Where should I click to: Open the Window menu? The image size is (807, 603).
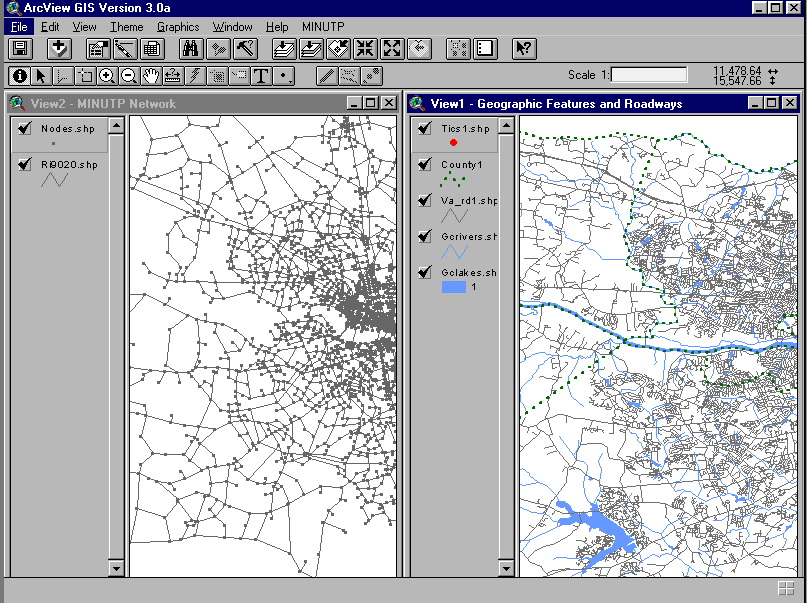pos(233,27)
